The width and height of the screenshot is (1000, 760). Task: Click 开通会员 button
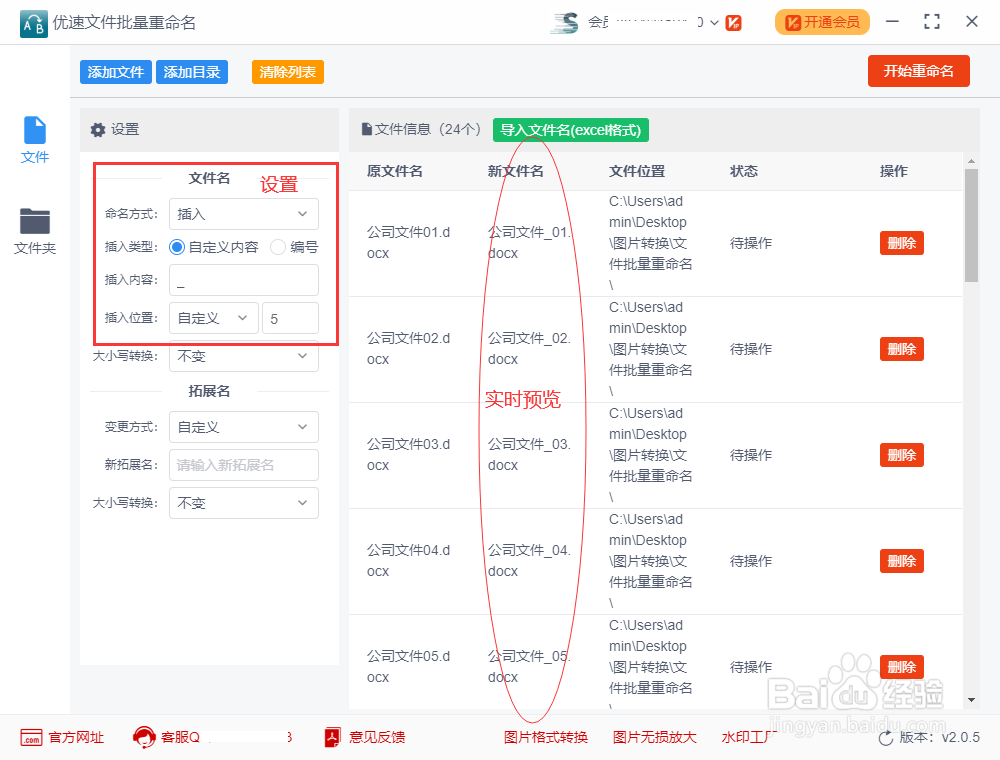[822, 22]
